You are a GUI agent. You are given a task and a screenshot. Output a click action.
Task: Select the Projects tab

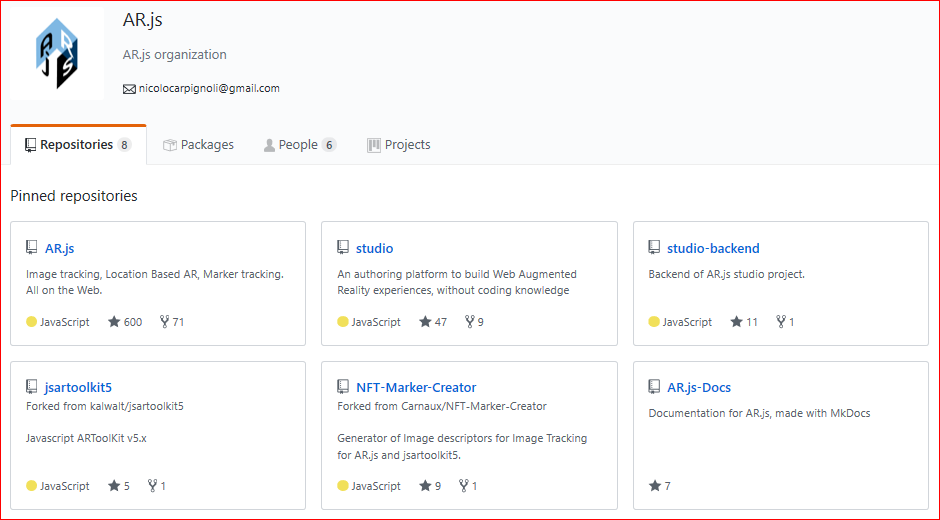(398, 145)
